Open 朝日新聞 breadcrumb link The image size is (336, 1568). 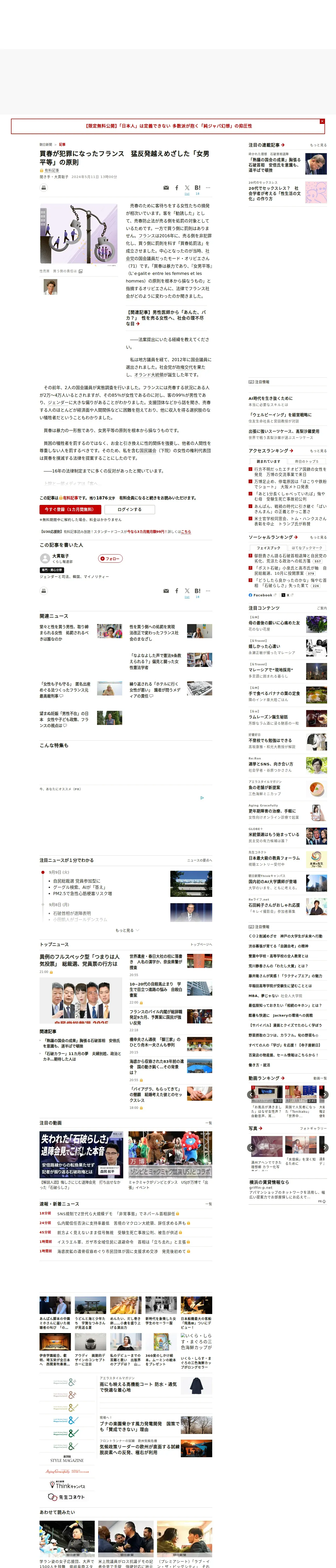[x=46, y=144]
